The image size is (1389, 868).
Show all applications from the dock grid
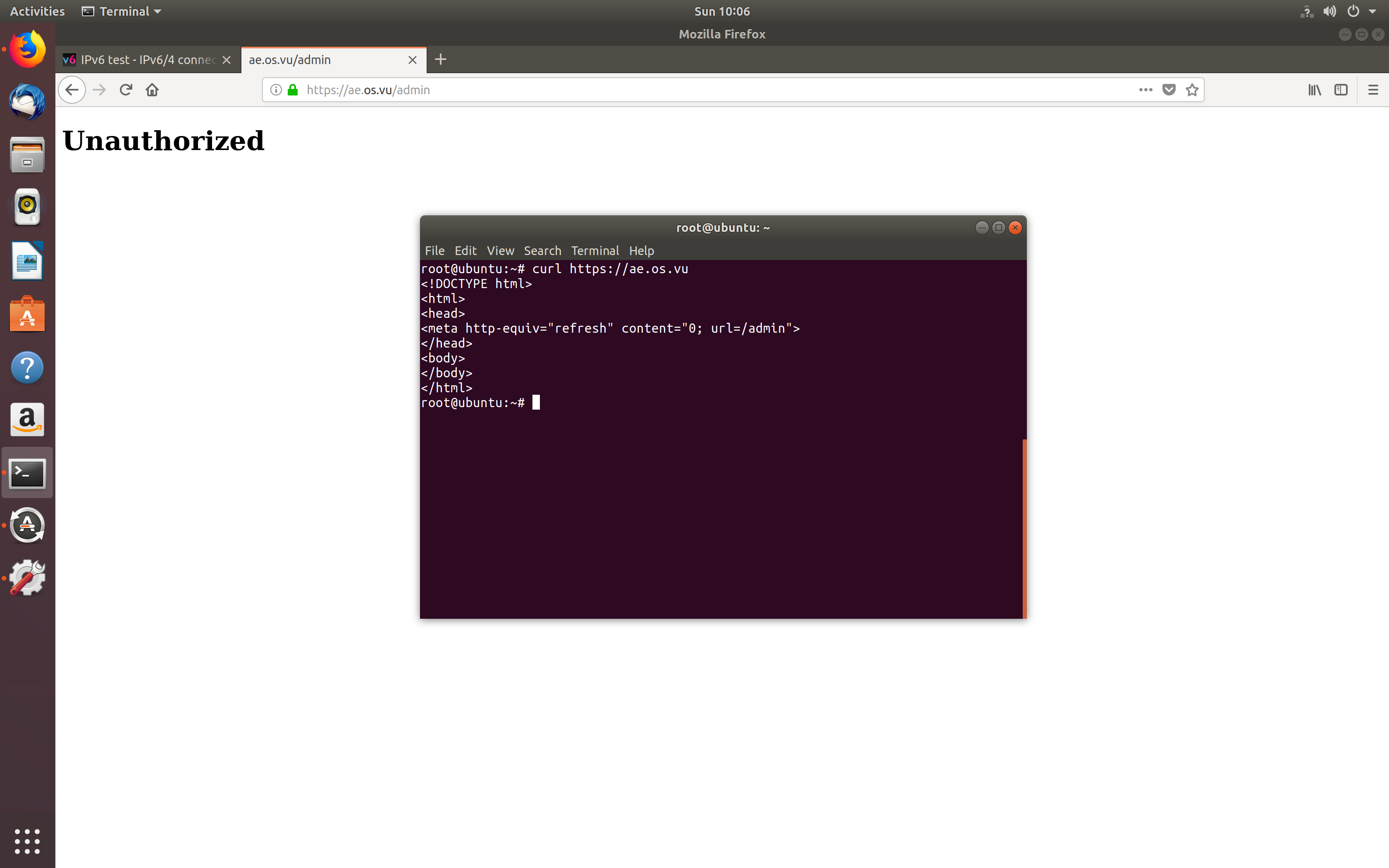coord(27,840)
